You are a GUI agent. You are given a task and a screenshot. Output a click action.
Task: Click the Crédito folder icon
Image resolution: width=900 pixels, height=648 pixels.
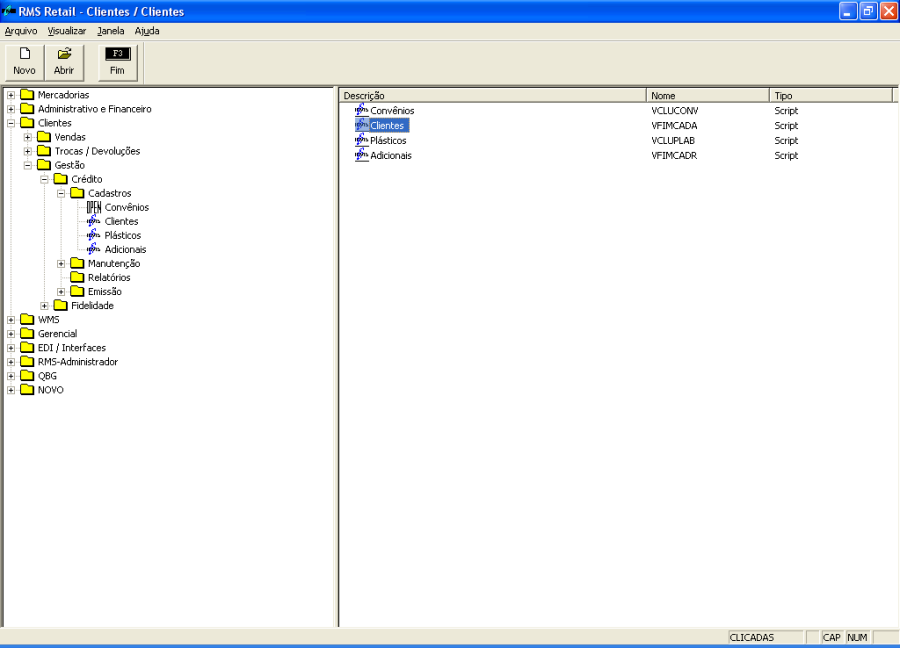60,179
